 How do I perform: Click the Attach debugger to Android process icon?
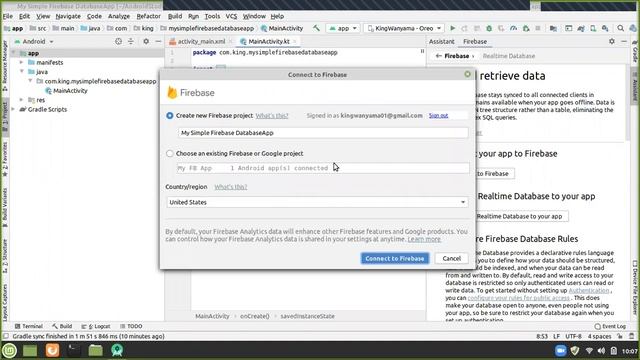pos(526,28)
